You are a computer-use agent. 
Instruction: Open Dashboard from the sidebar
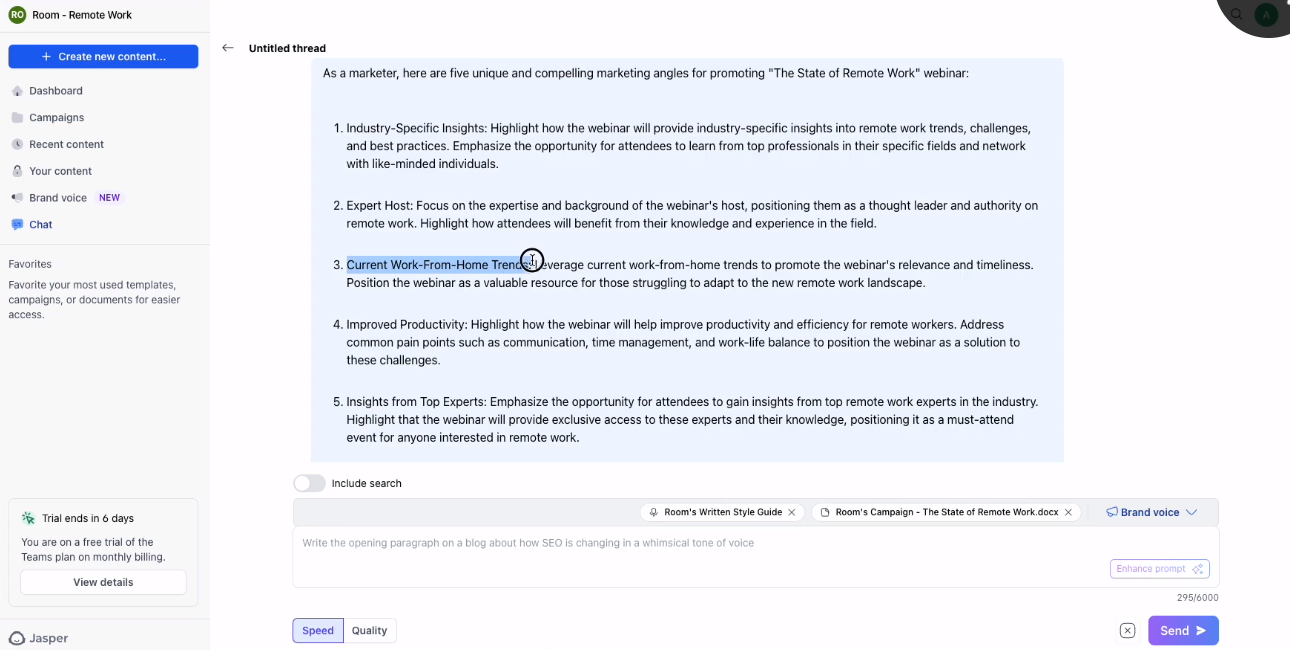click(56, 91)
